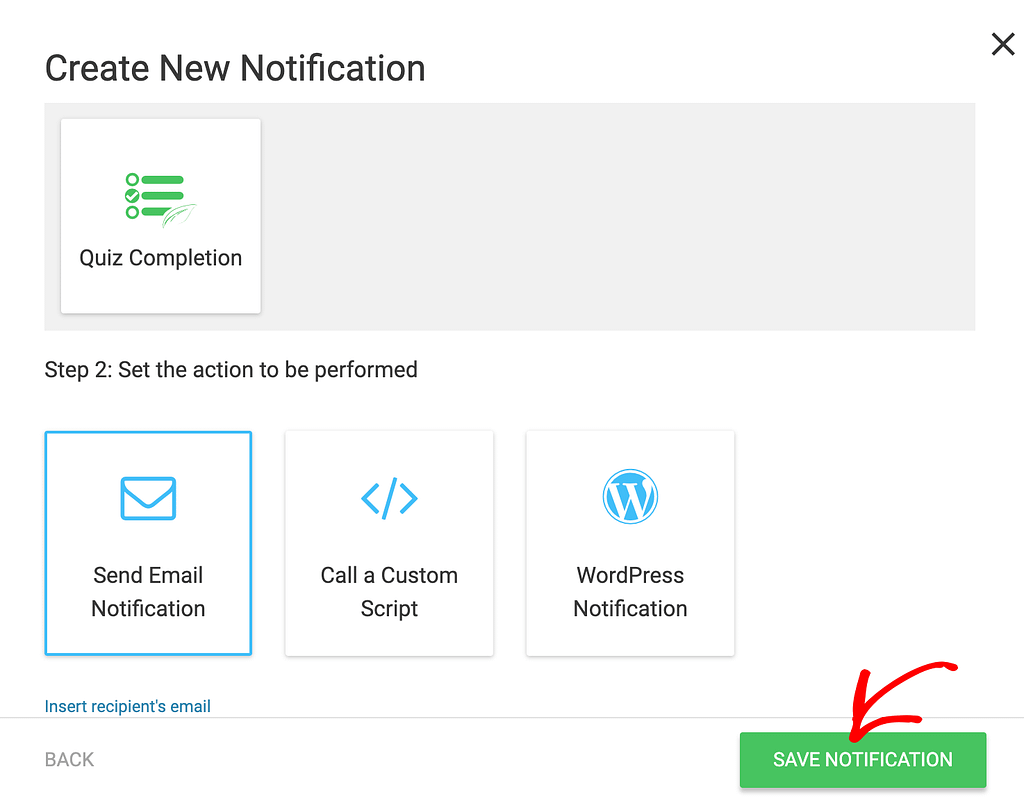The image size is (1024, 799).
Task: Choose the code brackets script icon
Action: click(x=389, y=497)
